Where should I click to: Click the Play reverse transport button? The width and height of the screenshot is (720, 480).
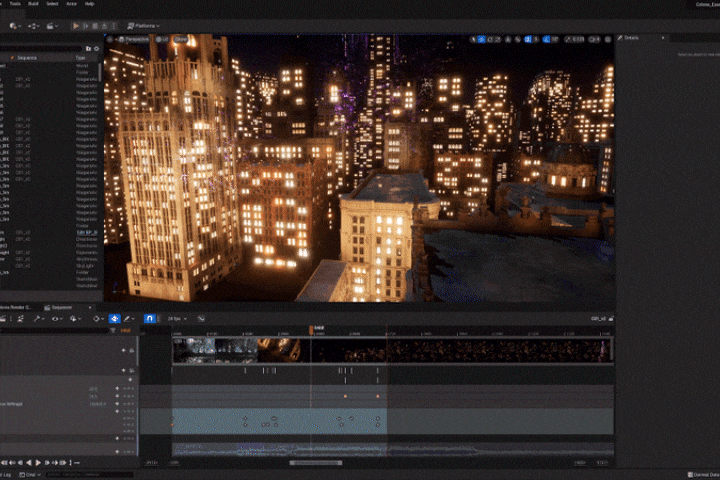pos(29,463)
